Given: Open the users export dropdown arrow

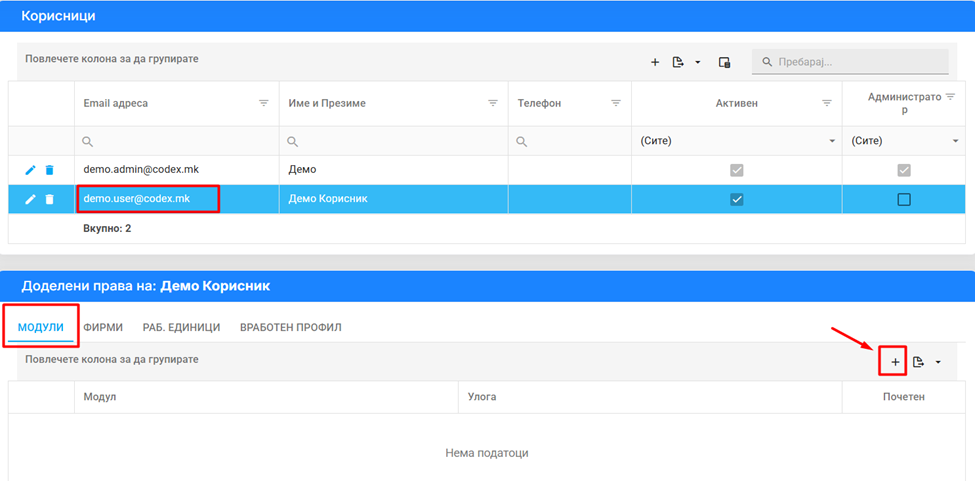Looking at the screenshot, I should 697,62.
